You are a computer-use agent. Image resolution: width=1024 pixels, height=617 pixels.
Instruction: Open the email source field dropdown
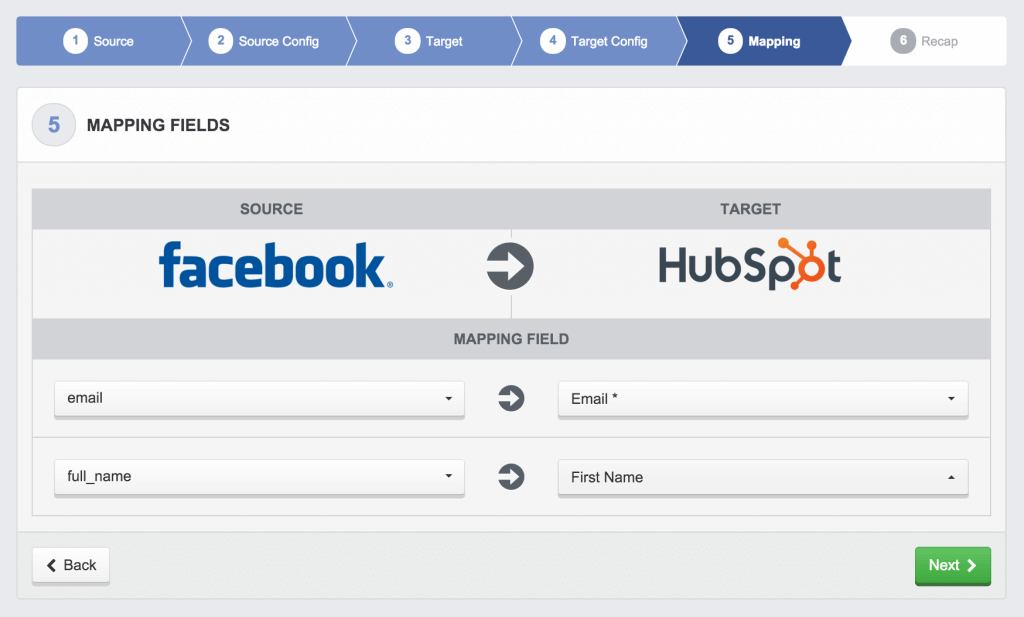click(x=259, y=399)
